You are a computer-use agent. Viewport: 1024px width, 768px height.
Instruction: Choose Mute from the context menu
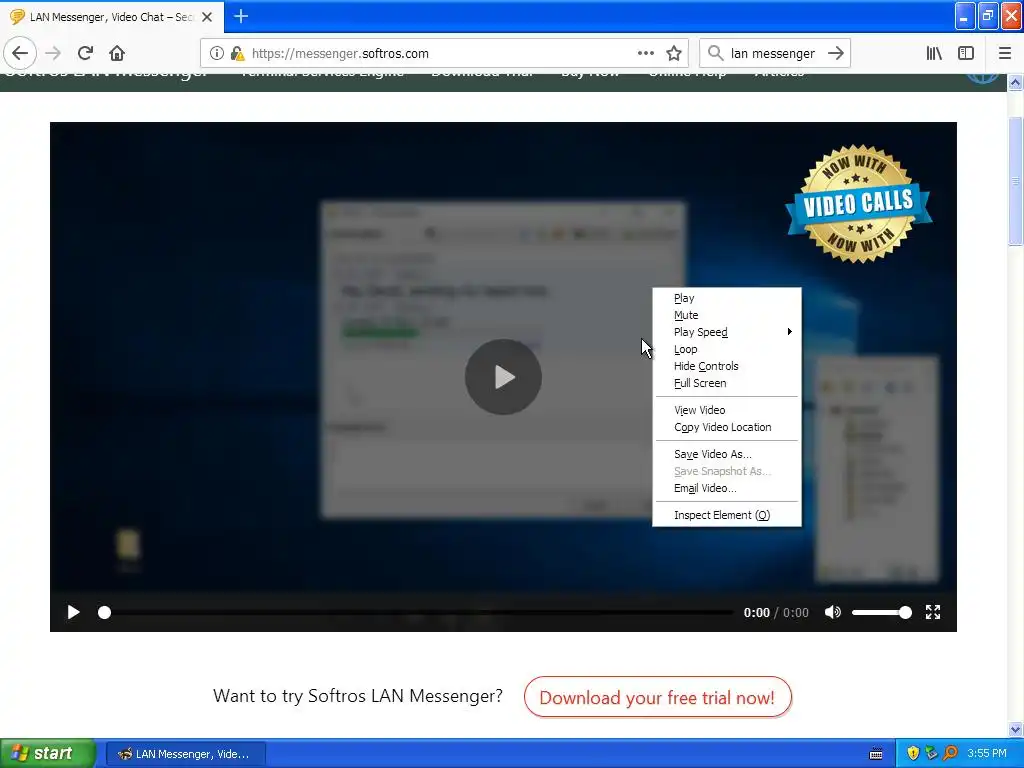coord(727,315)
